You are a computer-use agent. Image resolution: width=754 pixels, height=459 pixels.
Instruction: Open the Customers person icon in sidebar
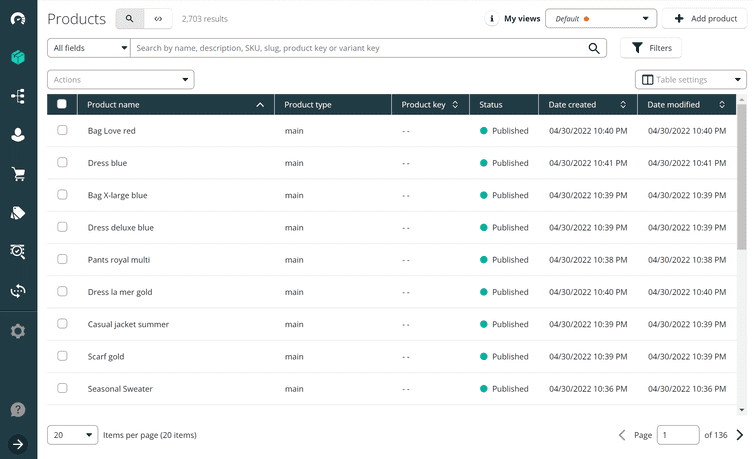[x=18, y=135]
